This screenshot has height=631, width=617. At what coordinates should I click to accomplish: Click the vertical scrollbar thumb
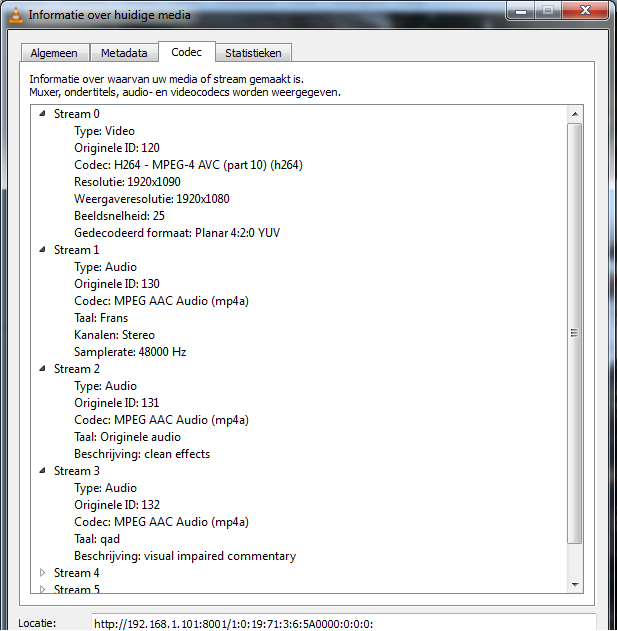pyautogui.click(x=575, y=333)
